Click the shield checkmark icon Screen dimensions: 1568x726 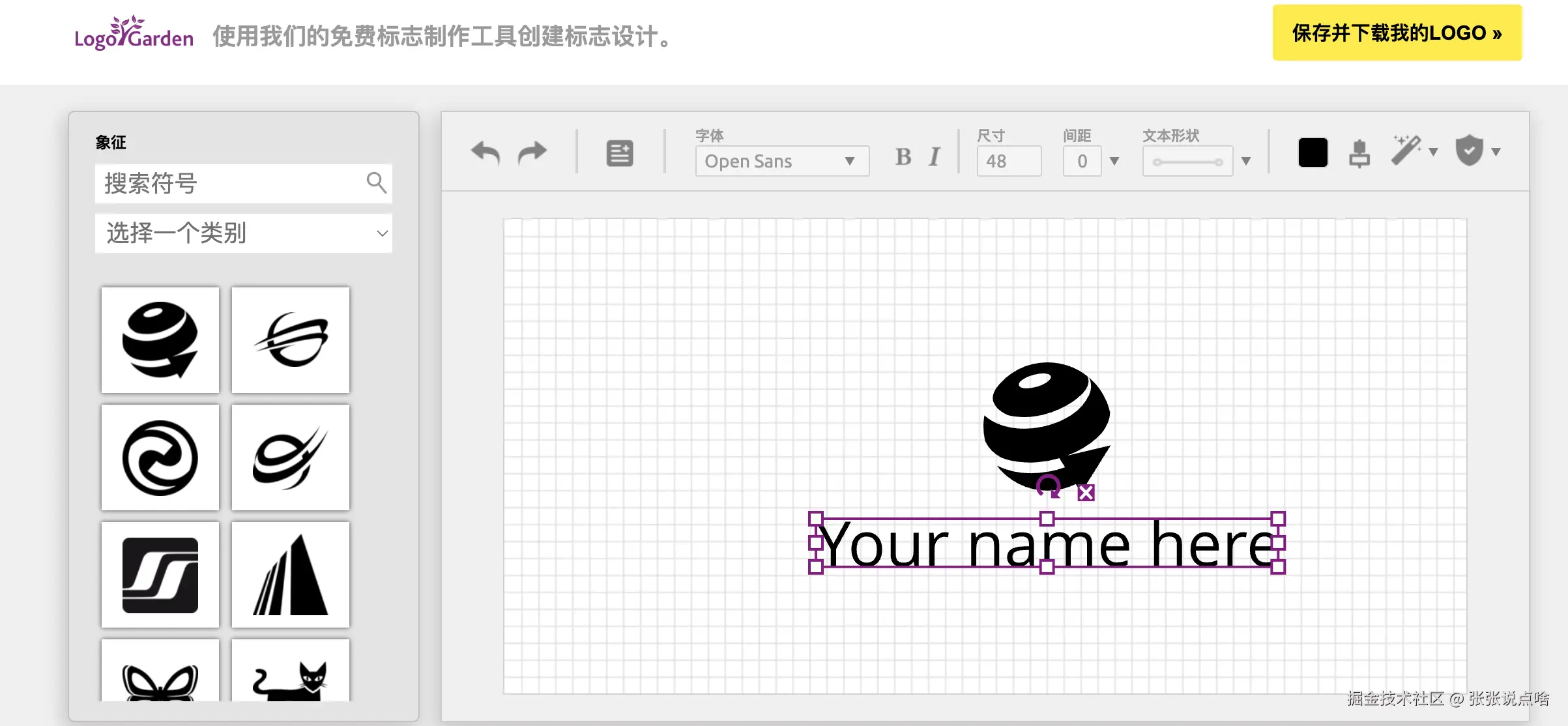click(x=1469, y=151)
